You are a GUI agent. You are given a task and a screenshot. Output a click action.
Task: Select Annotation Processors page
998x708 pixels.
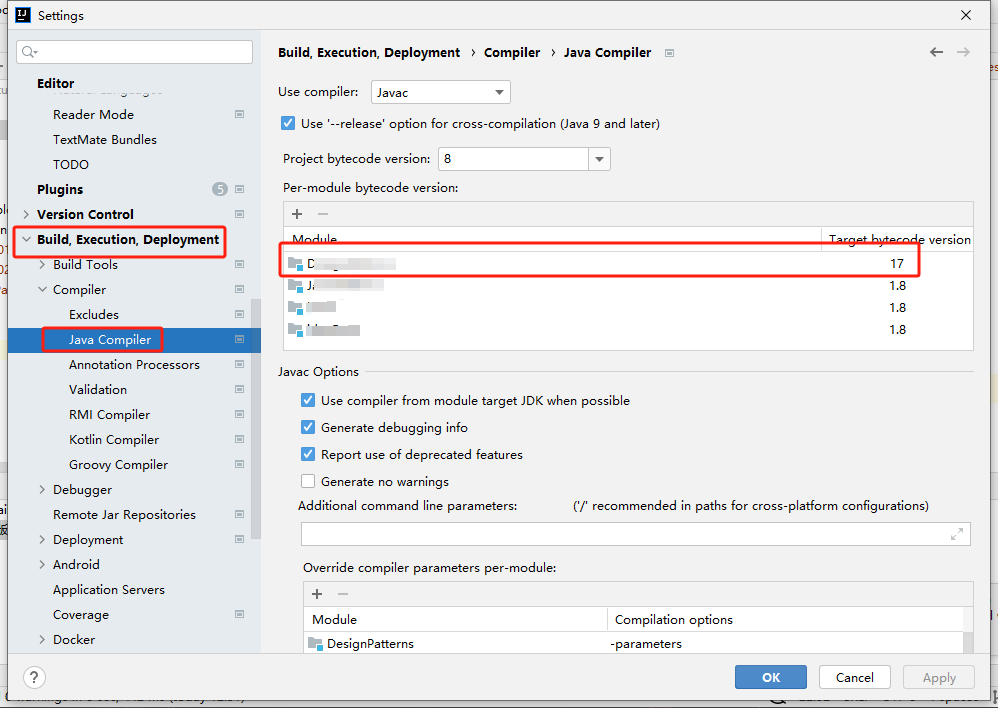tap(134, 364)
